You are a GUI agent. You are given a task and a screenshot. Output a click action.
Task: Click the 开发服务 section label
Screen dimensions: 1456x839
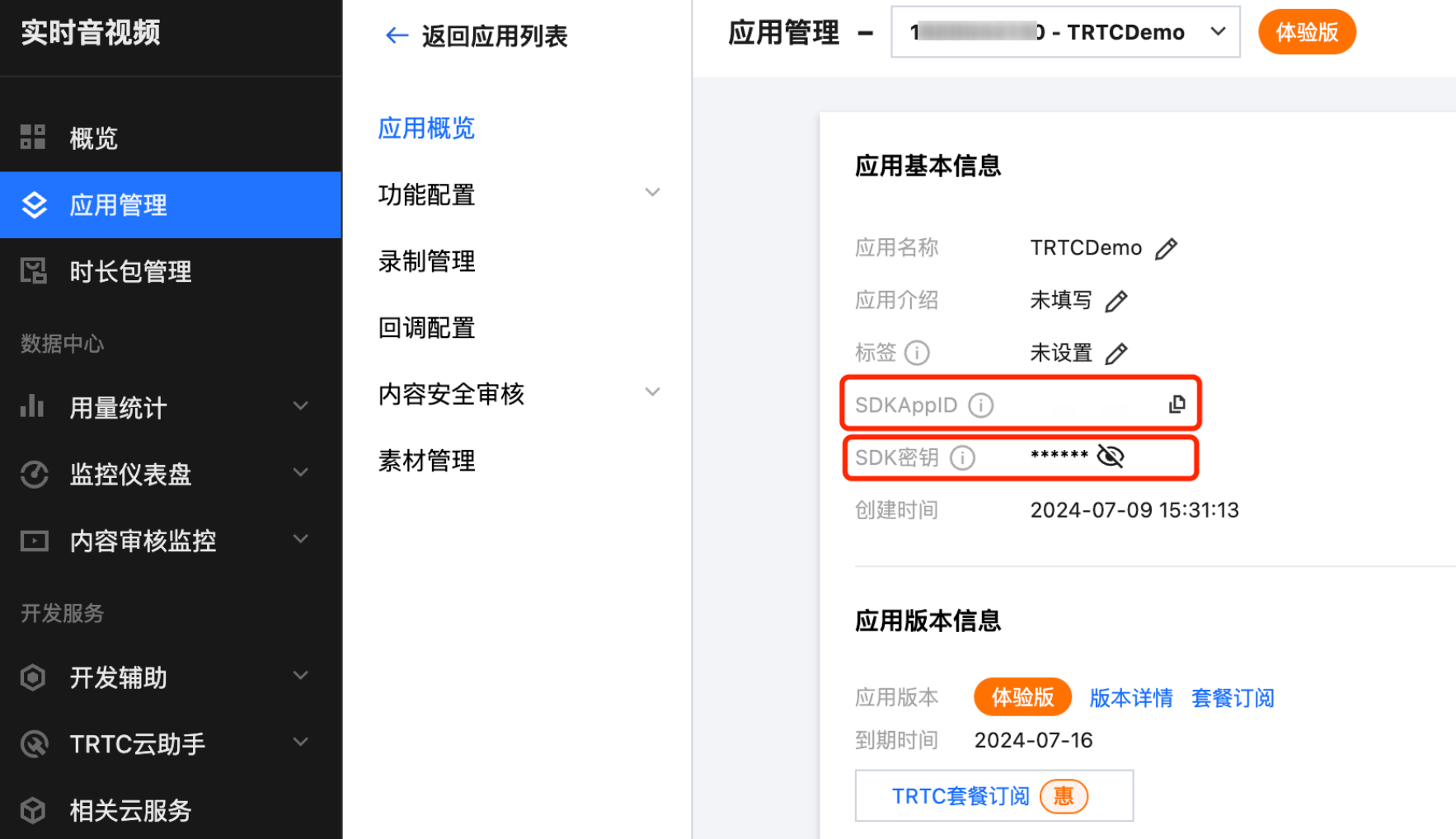coord(63,613)
